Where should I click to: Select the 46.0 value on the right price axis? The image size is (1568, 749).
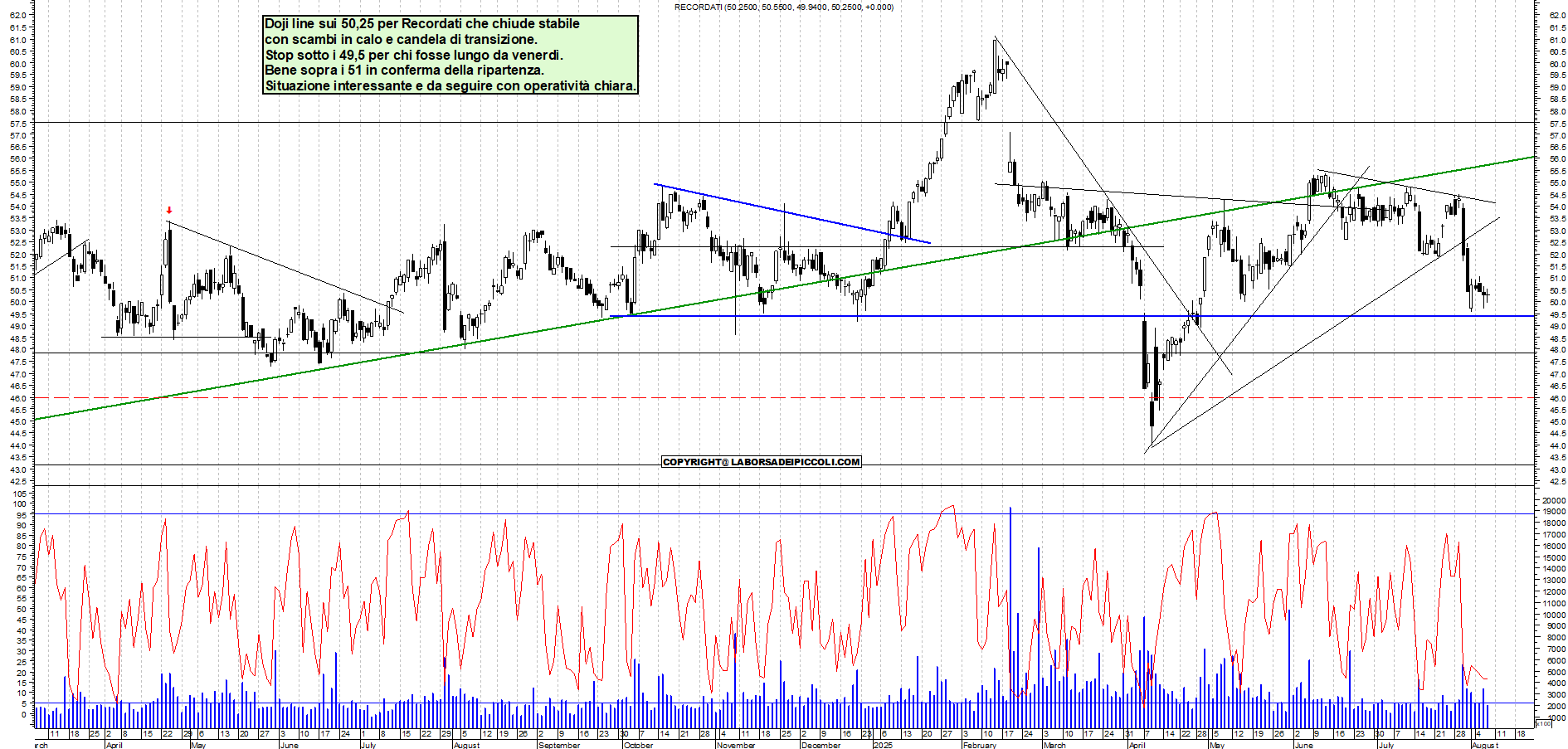(x=1557, y=398)
